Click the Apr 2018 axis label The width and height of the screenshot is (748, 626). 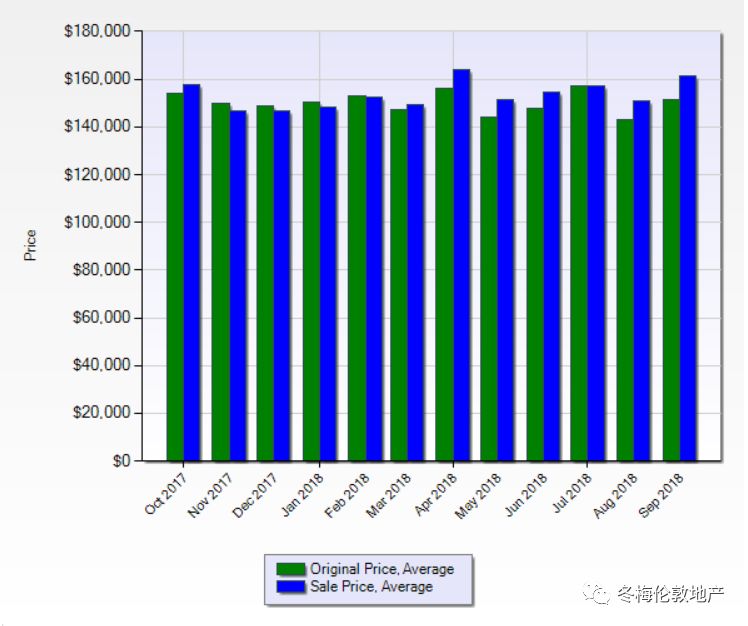[436, 494]
